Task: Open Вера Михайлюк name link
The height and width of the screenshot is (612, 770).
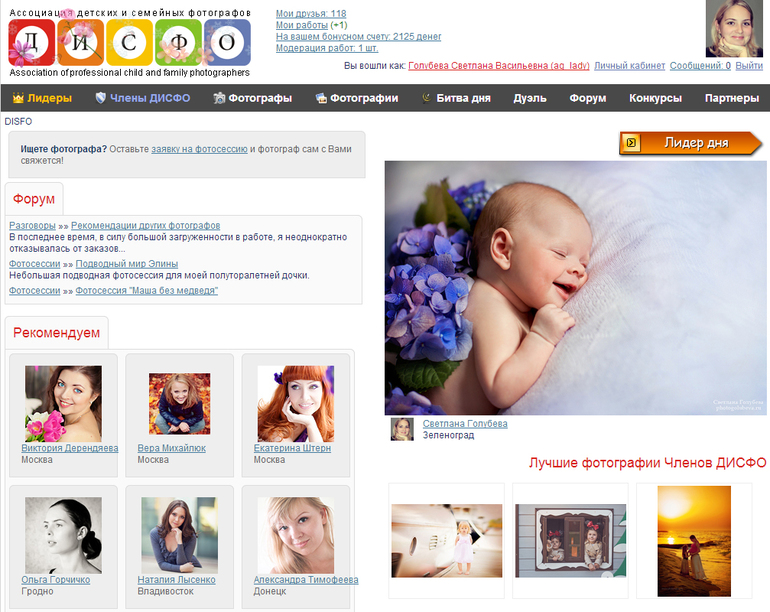Action: pyautogui.click(x=171, y=448)
